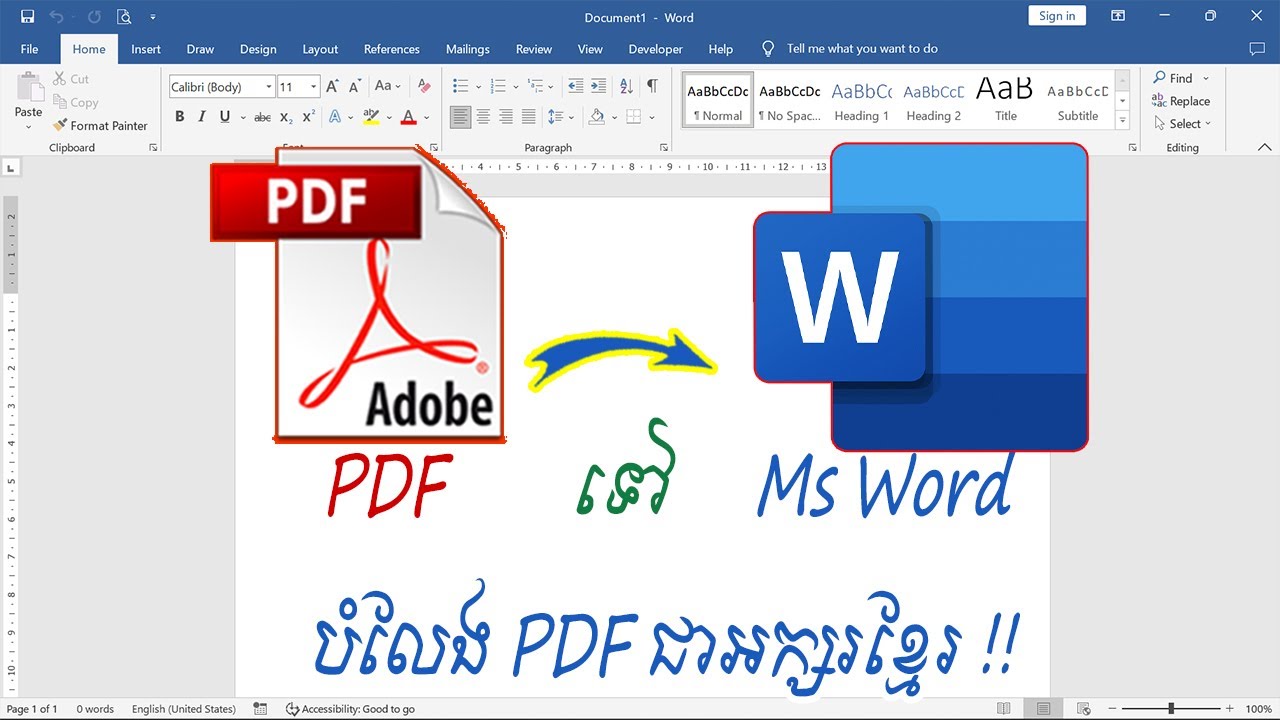Switch to the Design tab
Viewport: 1280px width, 720px height.
pyautogui.click(x=258, y=49)
